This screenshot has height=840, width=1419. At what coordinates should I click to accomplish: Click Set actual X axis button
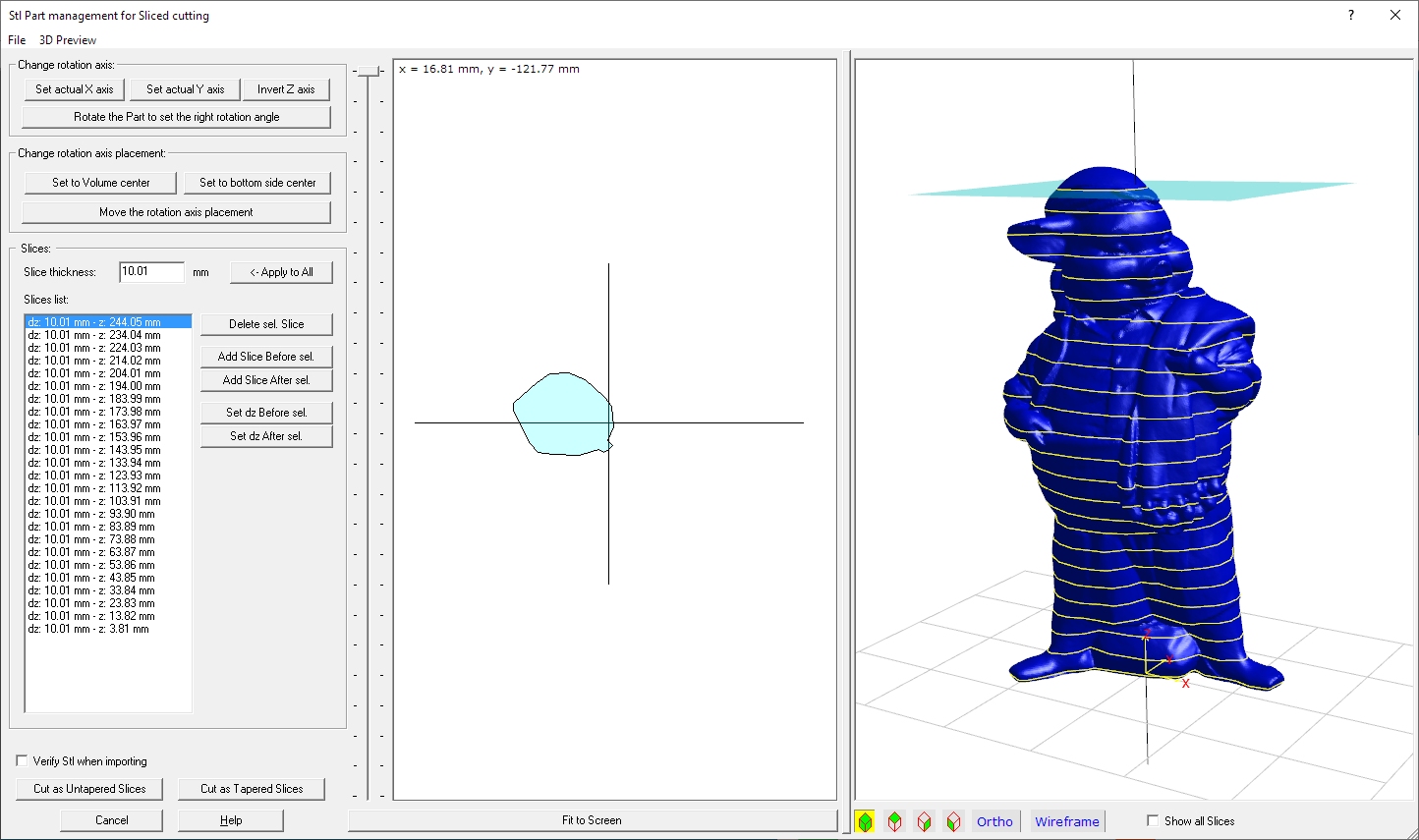pos(75,89)
